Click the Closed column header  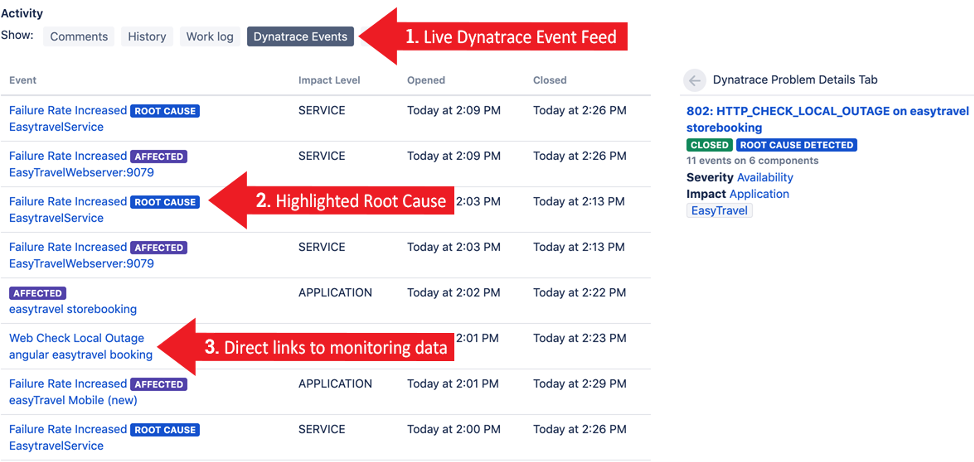(x=550, y=80)
